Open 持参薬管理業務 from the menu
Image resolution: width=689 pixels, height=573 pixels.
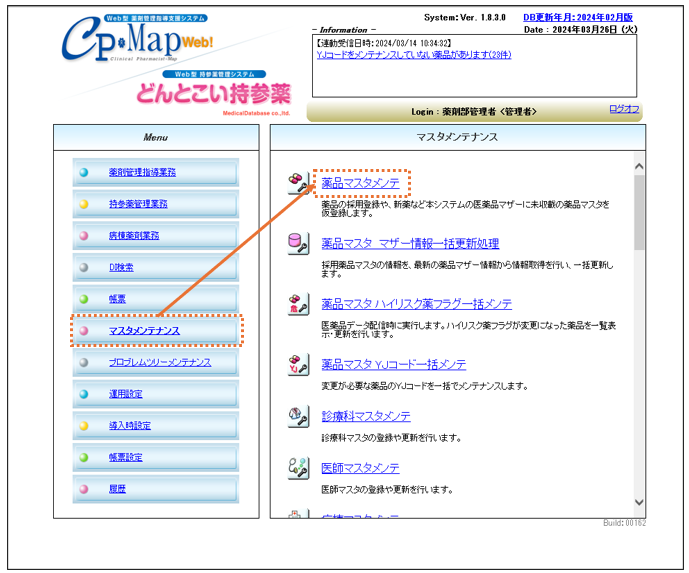(x=138, y=204)
